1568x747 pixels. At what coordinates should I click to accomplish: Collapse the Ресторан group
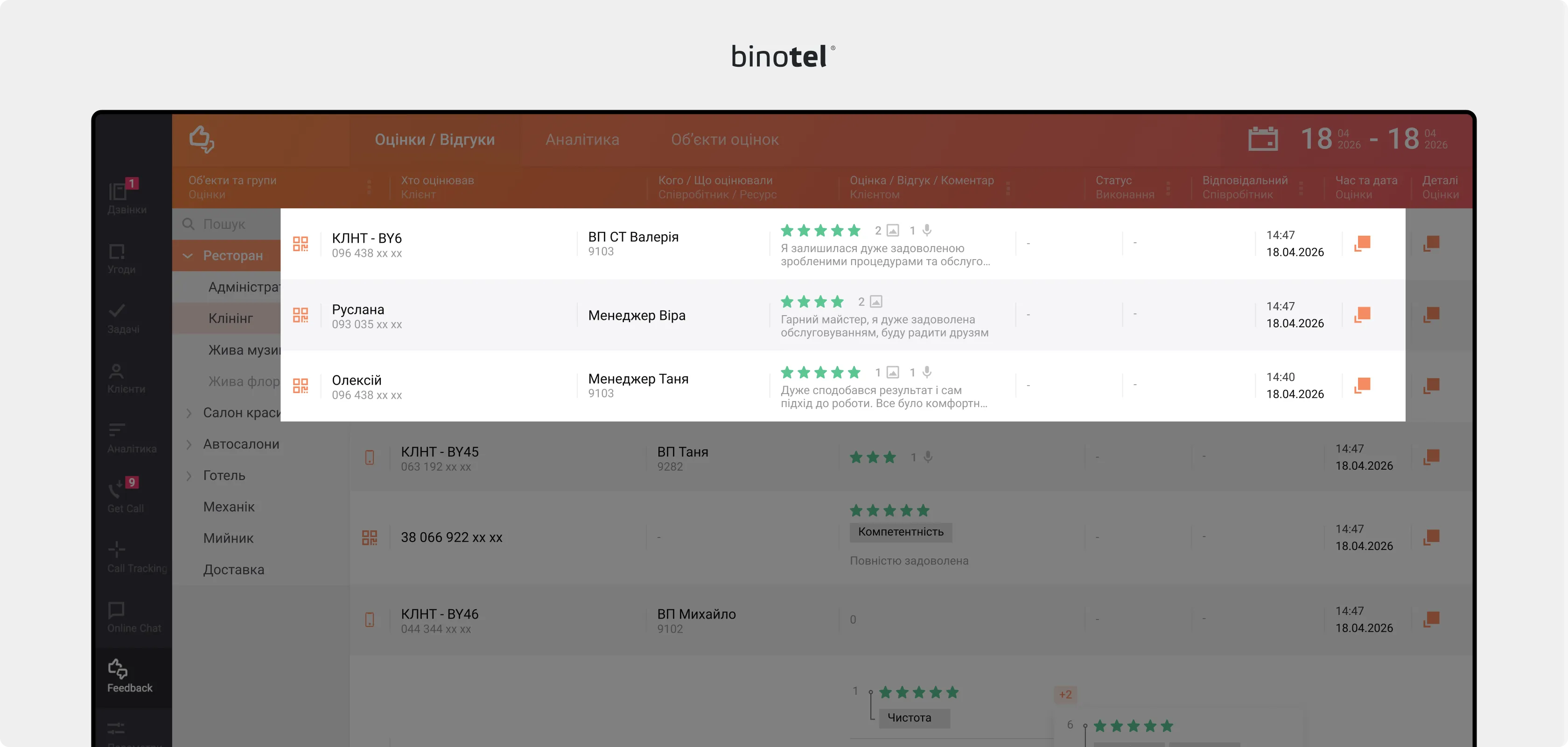click(x=188, y=256)
